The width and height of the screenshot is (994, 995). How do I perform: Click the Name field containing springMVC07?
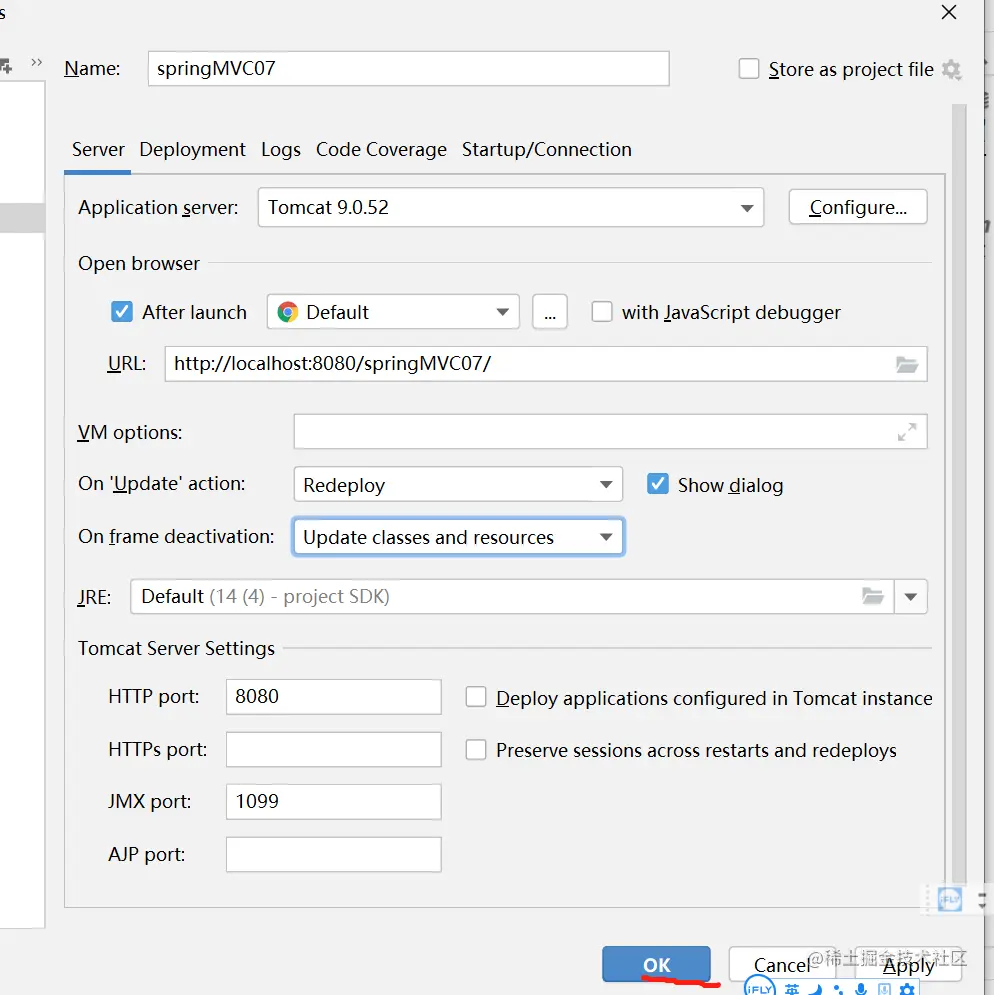coord(408,69)
